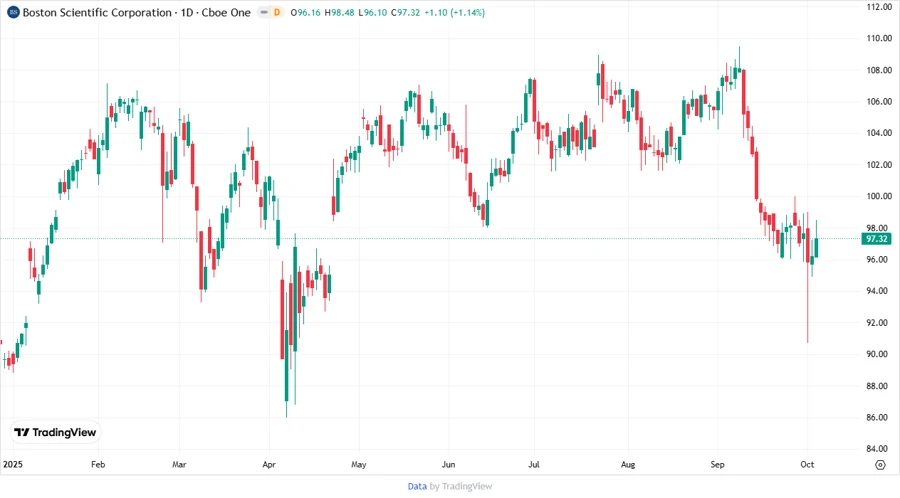Select the Sep label on time axis

click(x=718, y=465)
